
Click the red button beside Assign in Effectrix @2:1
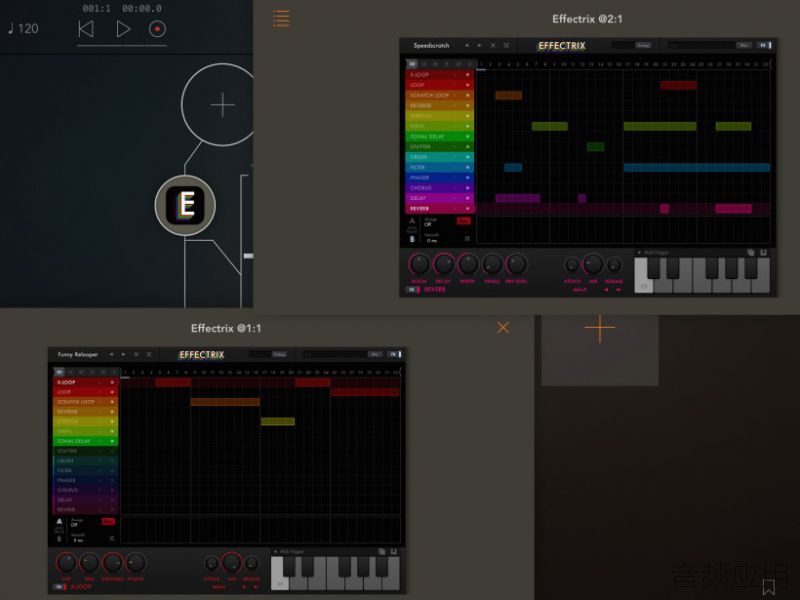(463, 221)
